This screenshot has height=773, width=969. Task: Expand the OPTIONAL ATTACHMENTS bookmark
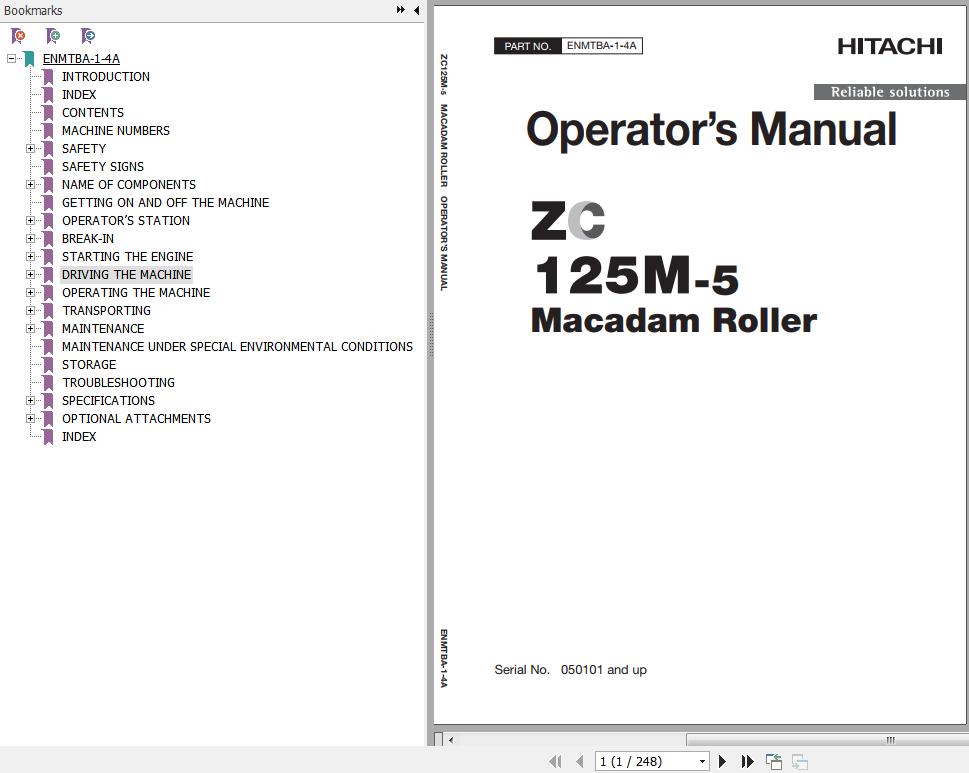pyautogui.click(x=30, y=418)
